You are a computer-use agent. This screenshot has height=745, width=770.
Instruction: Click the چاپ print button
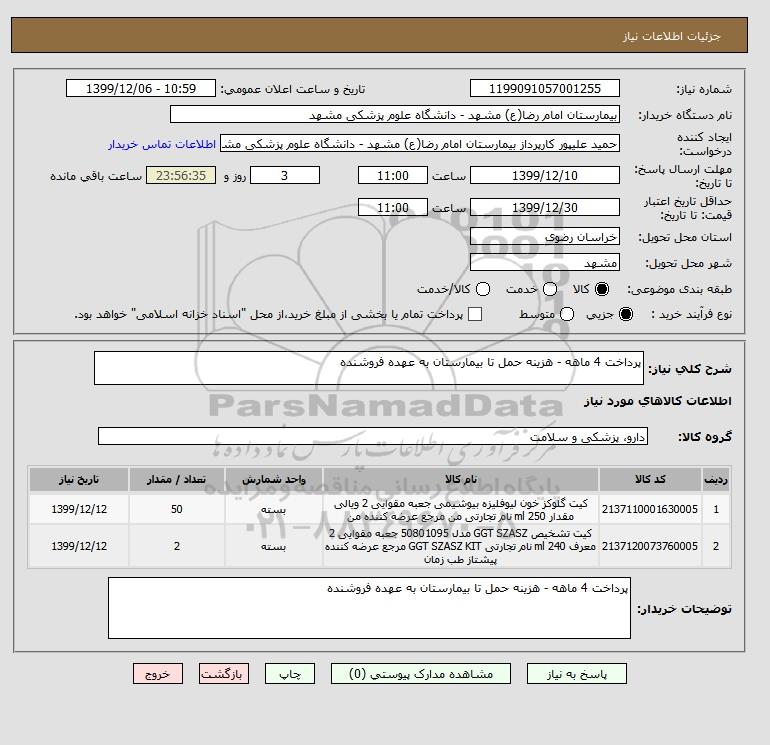tap(290, 674)
